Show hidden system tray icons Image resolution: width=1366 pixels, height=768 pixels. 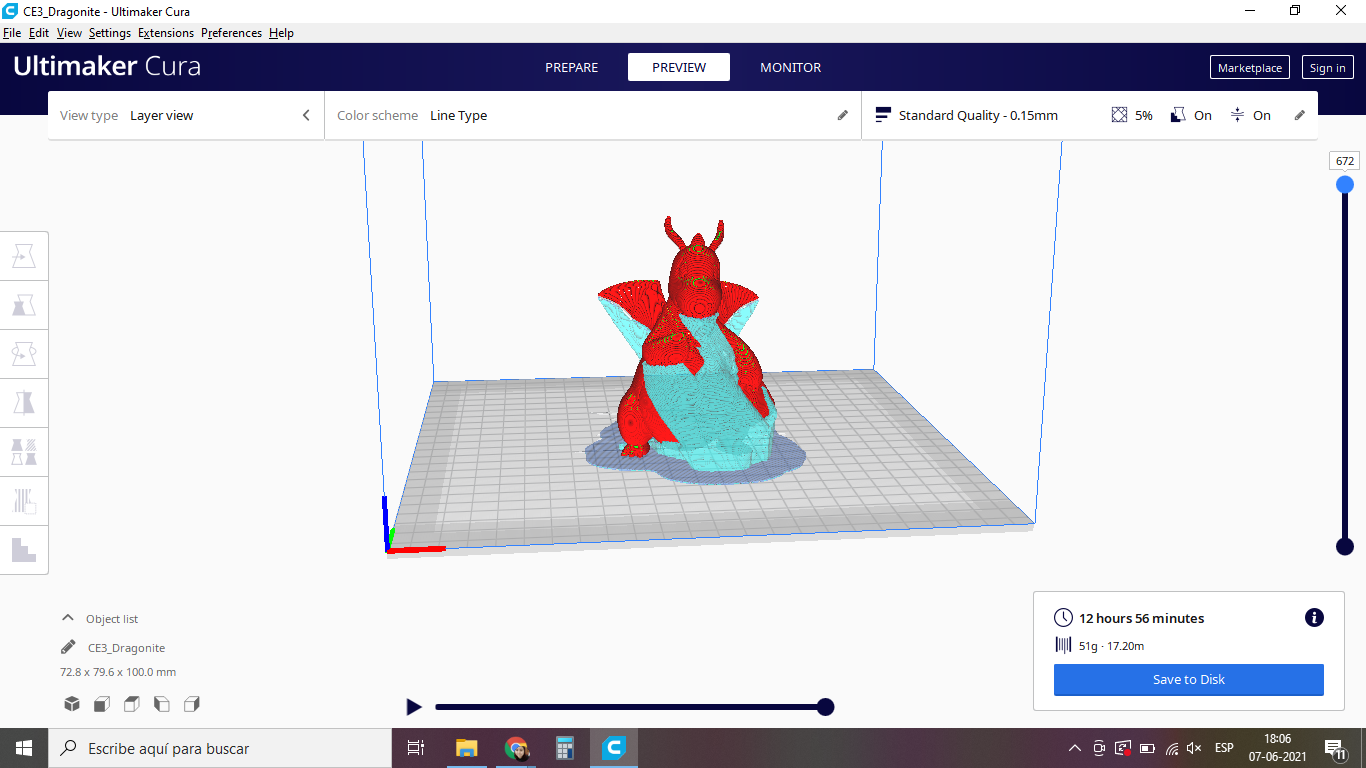coord(1075,748)
